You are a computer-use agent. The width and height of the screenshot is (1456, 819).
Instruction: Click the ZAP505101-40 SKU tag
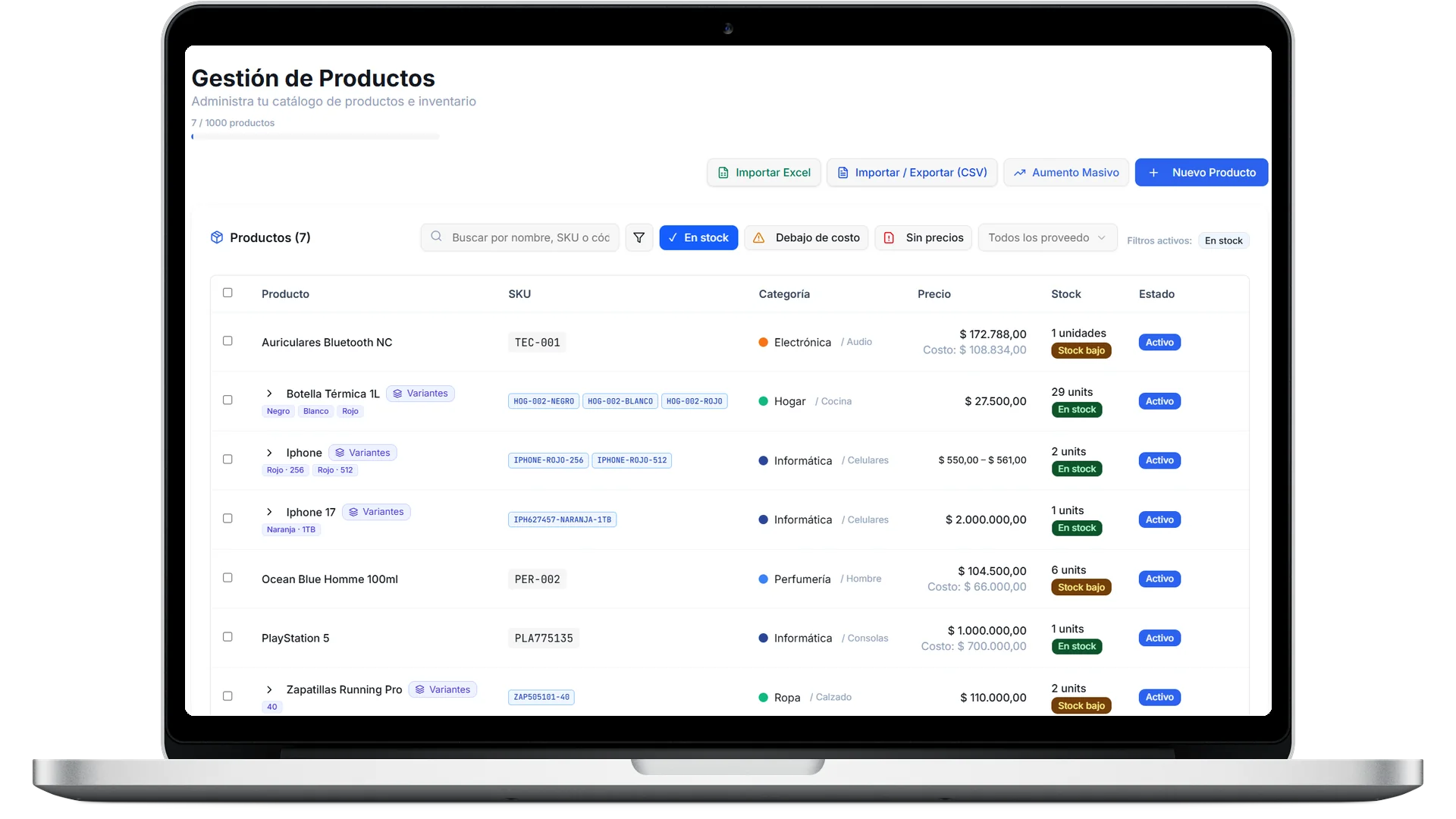click(541, 697)
